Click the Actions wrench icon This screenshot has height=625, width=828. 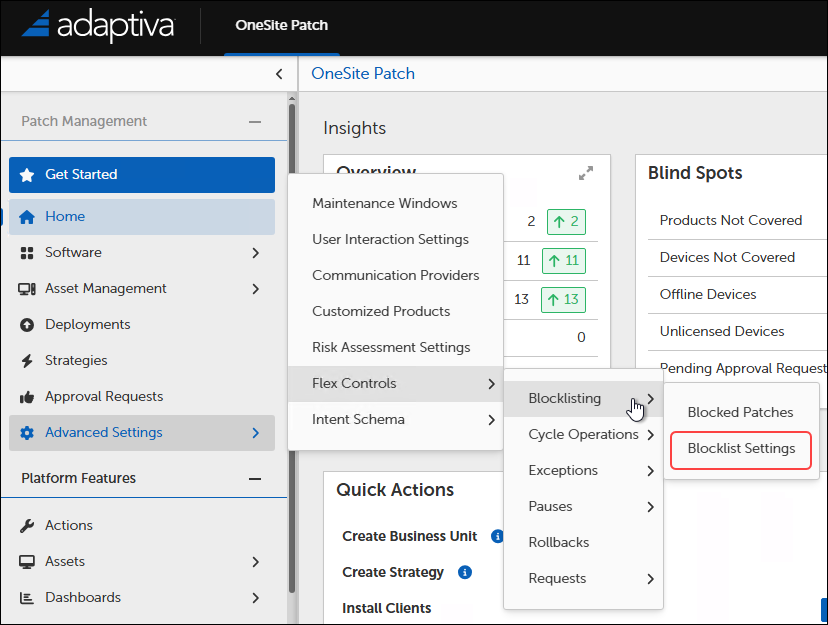point(27,526)
